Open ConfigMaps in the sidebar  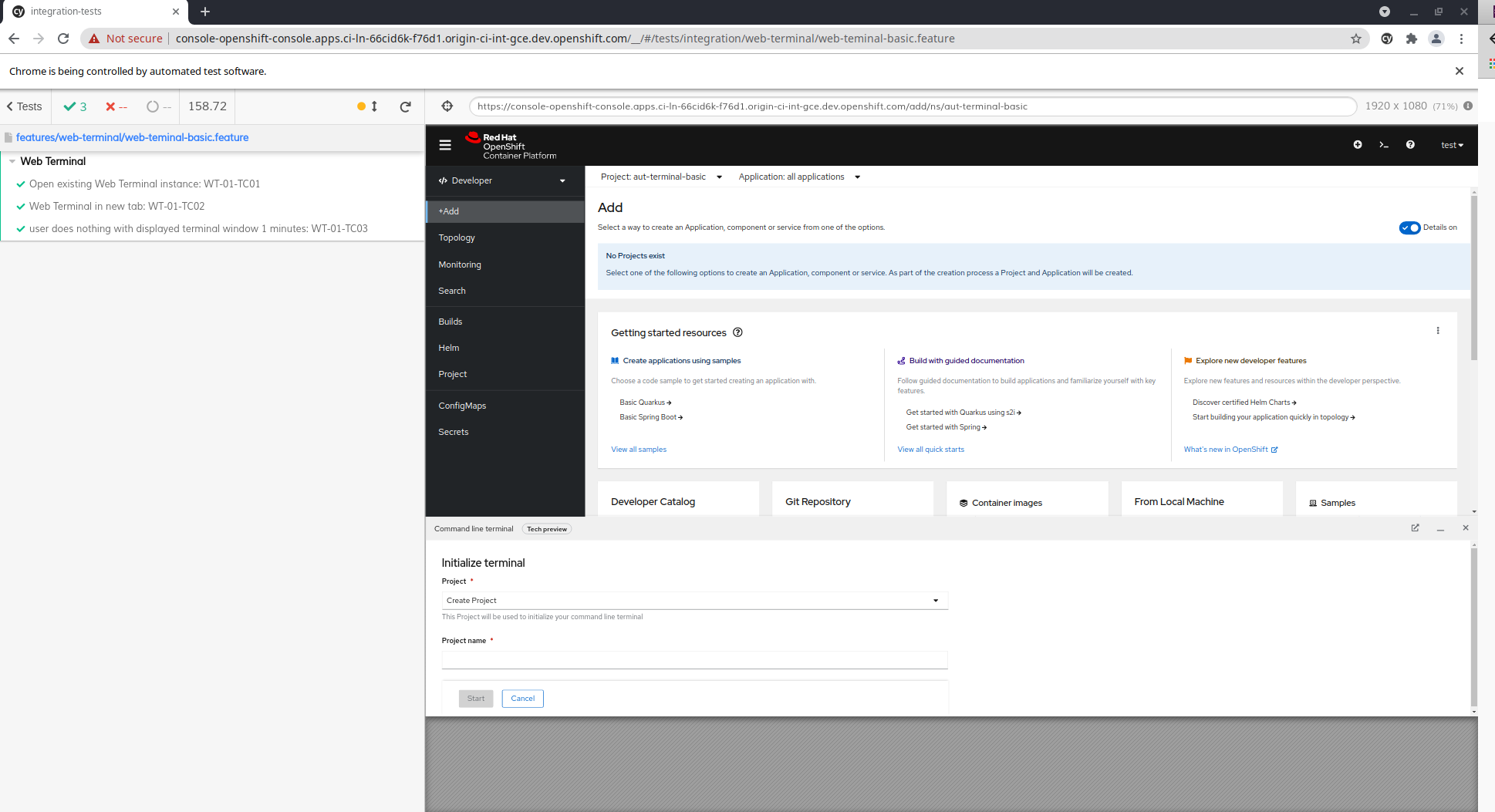(x=505, y=406)
